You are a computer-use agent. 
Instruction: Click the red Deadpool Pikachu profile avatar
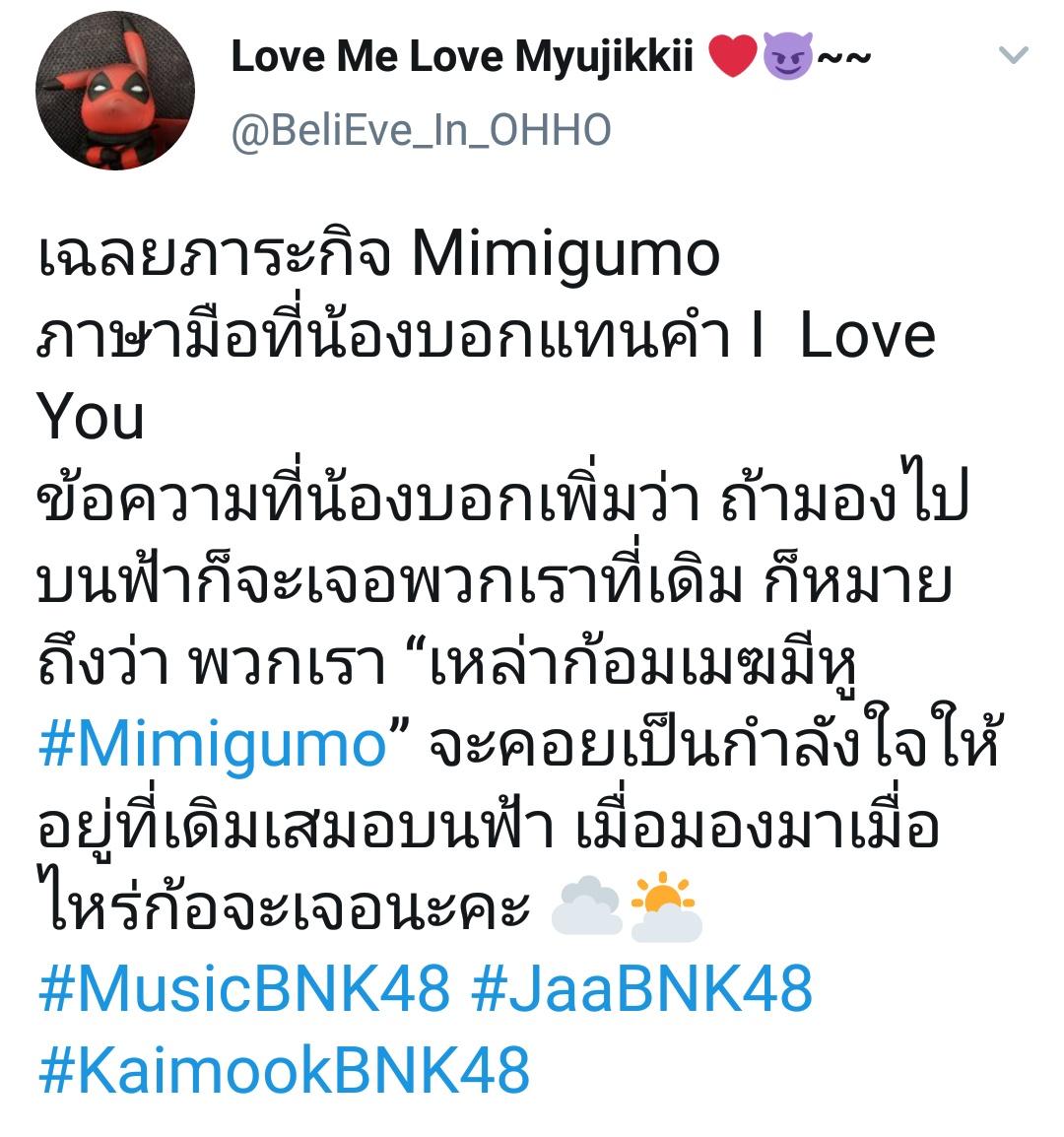(115, 91)
